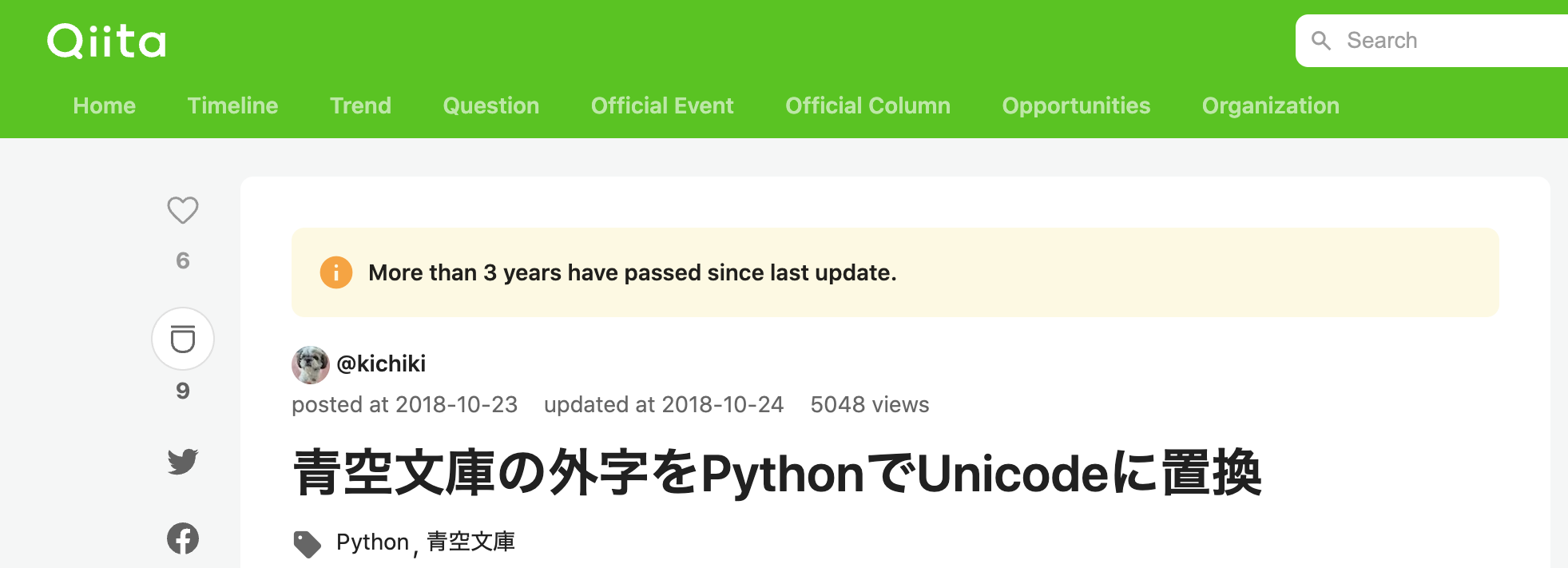Viewport: 1568px width, 568px height.
Task: Click the 5048 views text
Action: tap(870, 405)
